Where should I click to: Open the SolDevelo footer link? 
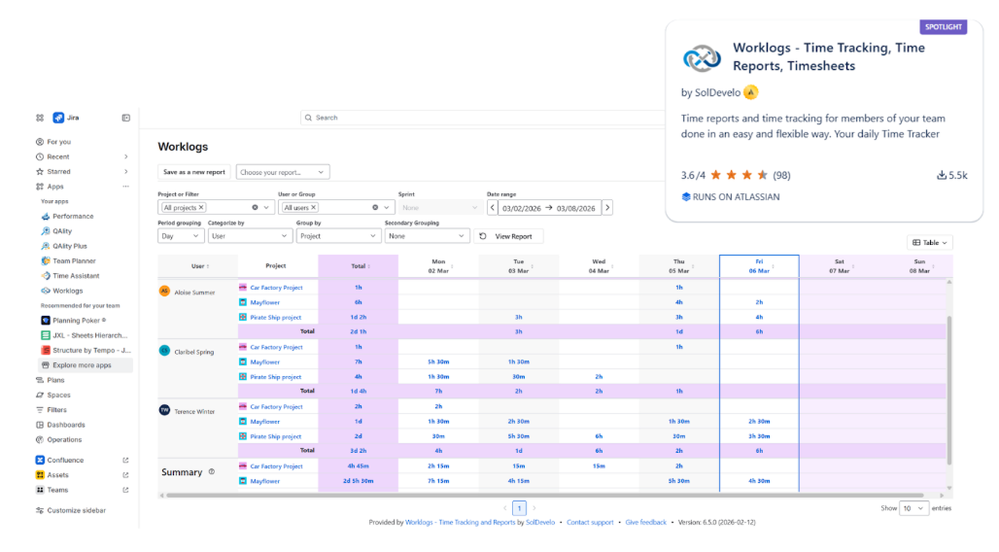click(x=540, y=523)
